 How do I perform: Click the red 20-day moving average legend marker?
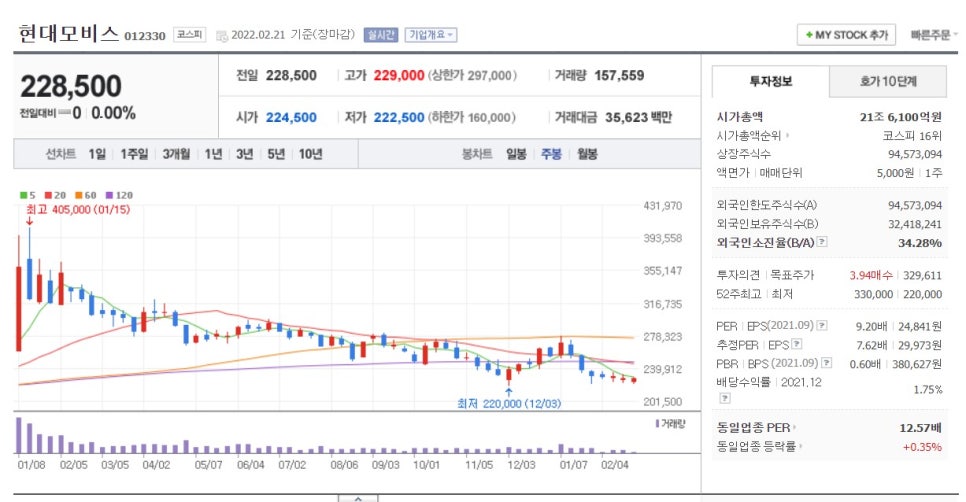(49, 195)
